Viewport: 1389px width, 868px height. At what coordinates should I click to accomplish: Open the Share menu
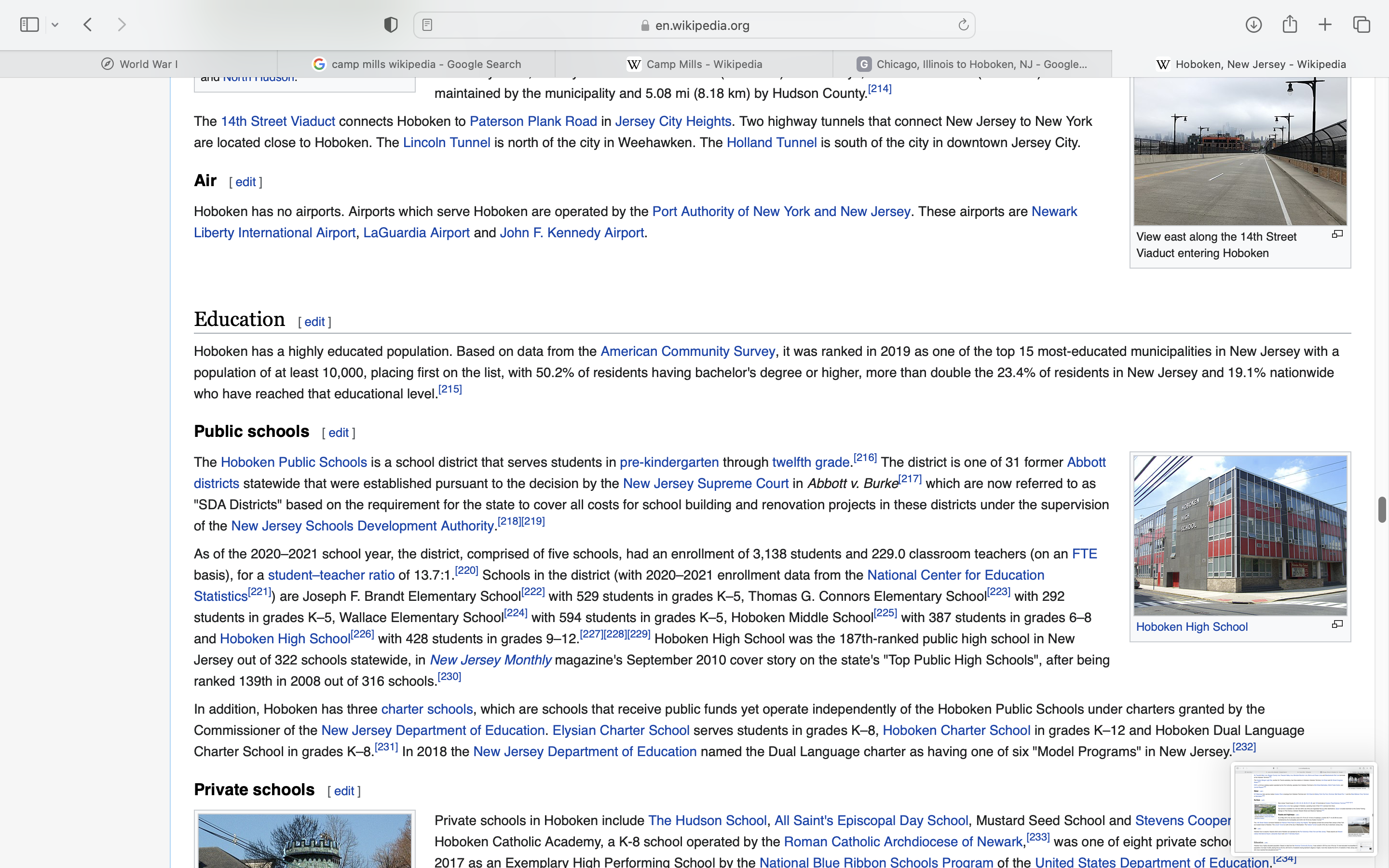point(1290,25)
